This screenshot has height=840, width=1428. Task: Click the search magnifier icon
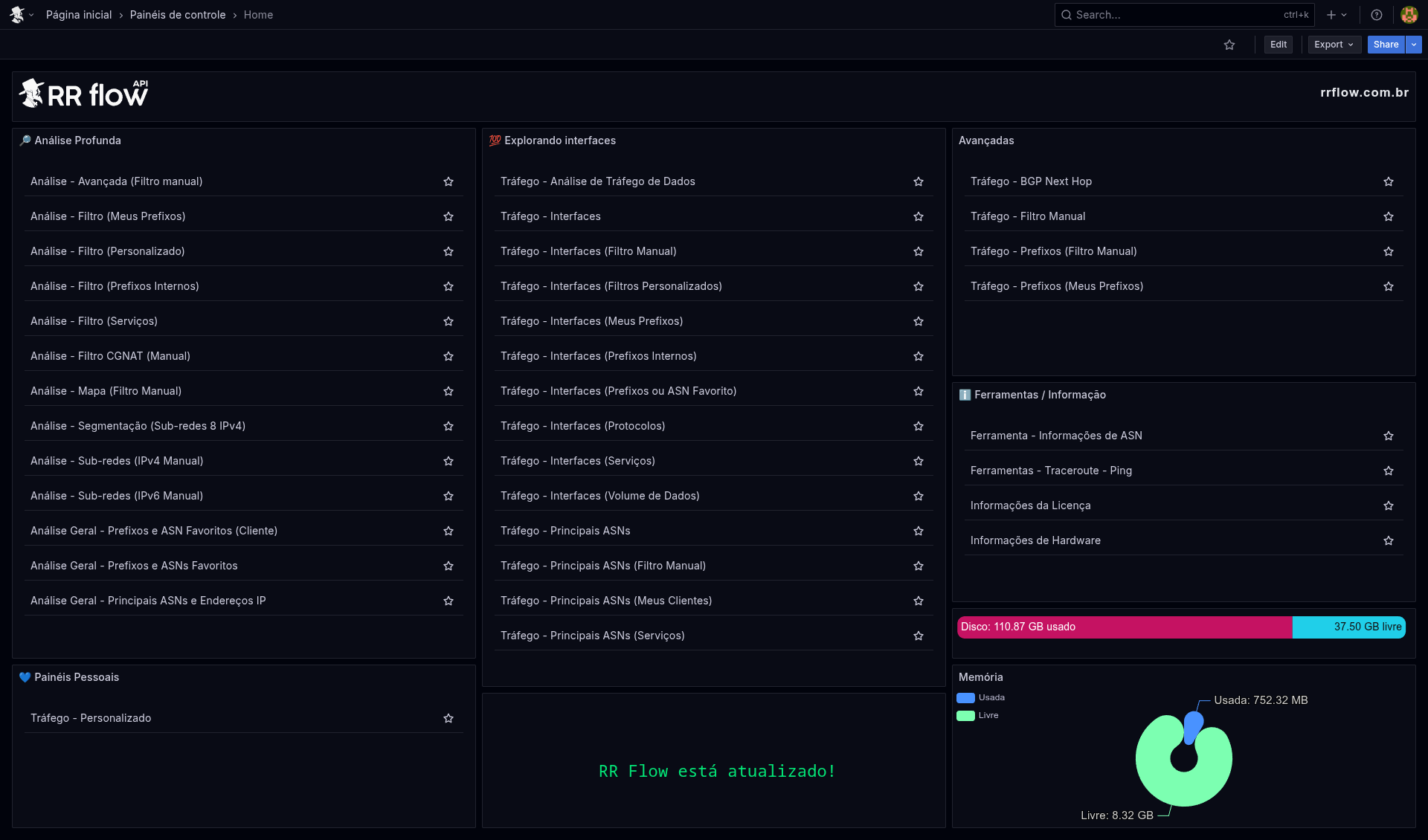[1067, 15]
